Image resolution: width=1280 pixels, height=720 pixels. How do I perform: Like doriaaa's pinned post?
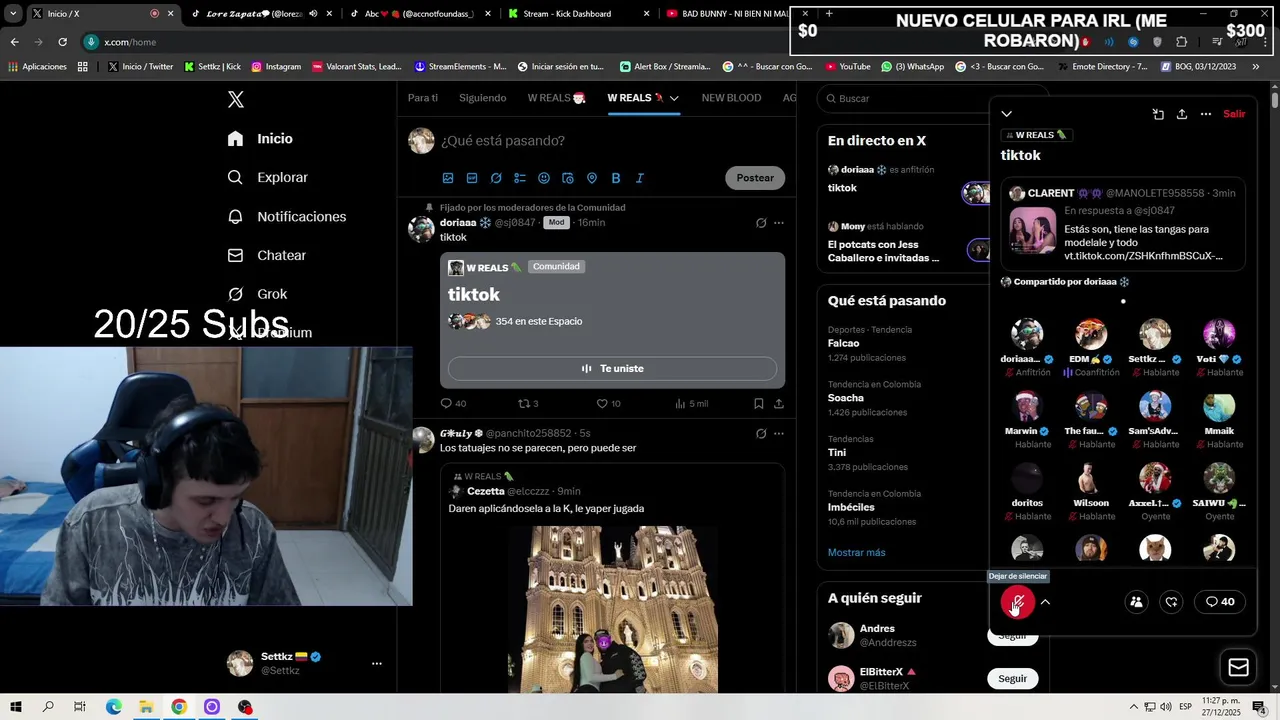coord(608,404)
